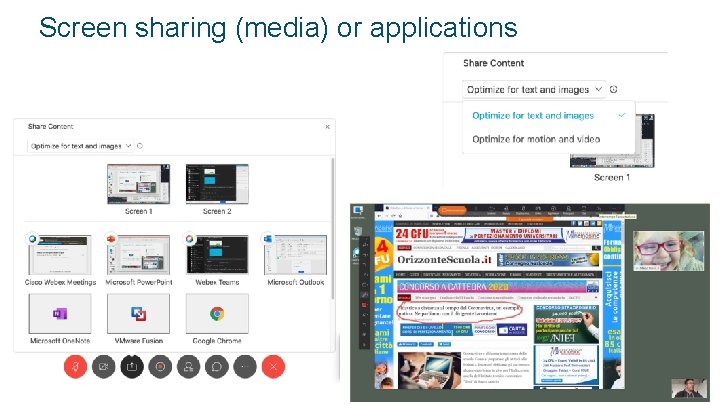Viewport: 720px width, 405px height.
Task: Click the OrizzonteScuola.it logo on shared page
Action: [x=444, y=260]
